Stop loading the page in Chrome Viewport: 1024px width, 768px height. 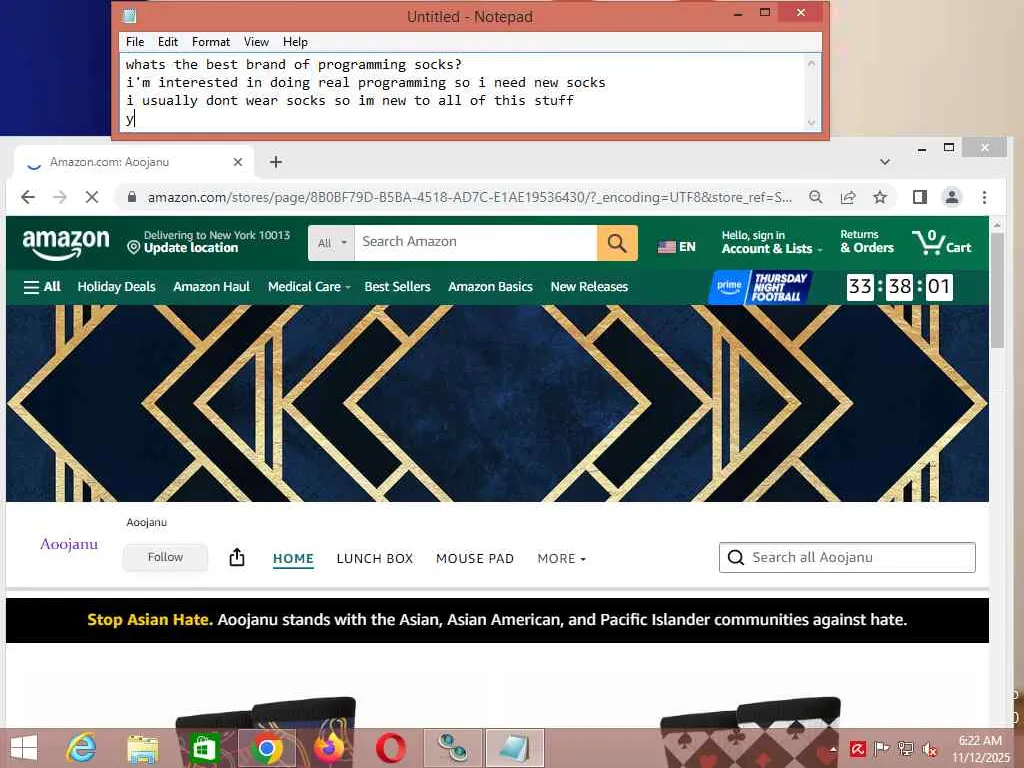[x=91, y=197]
